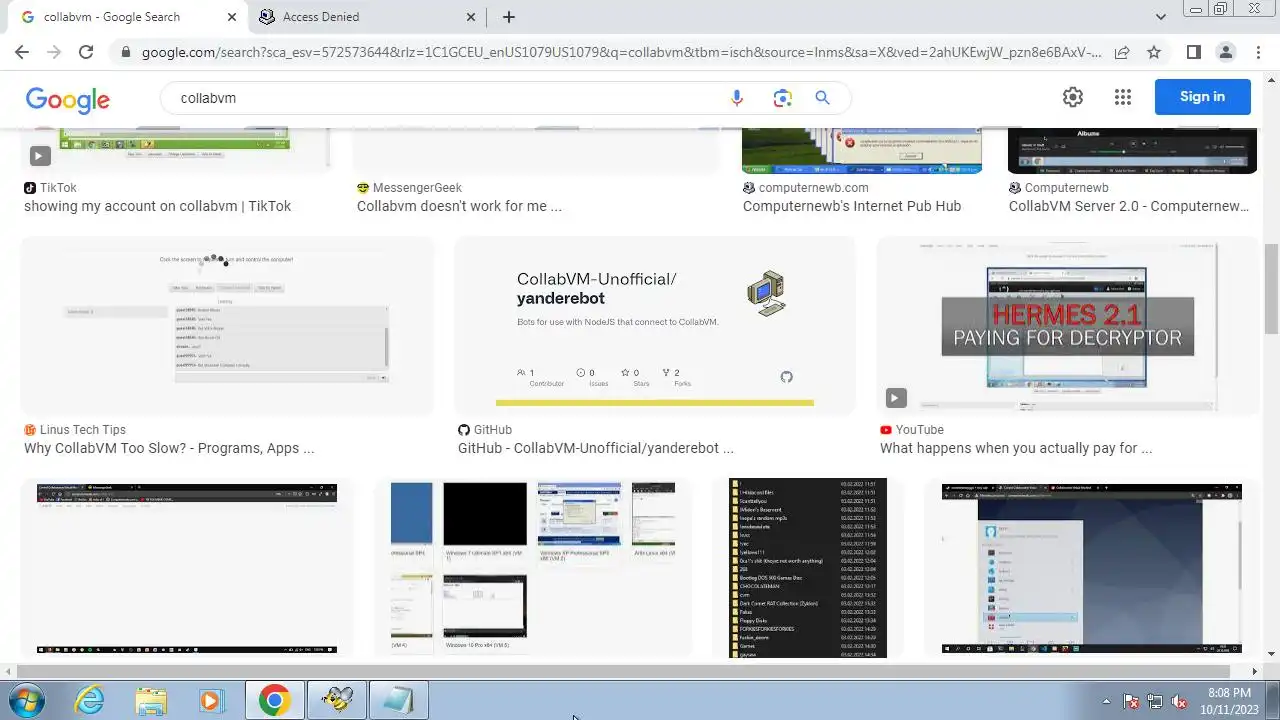Open MessengerGeek Collabvm doesn't work result
Viewport: 1280px width, 720px height.
tap(459, 206)
